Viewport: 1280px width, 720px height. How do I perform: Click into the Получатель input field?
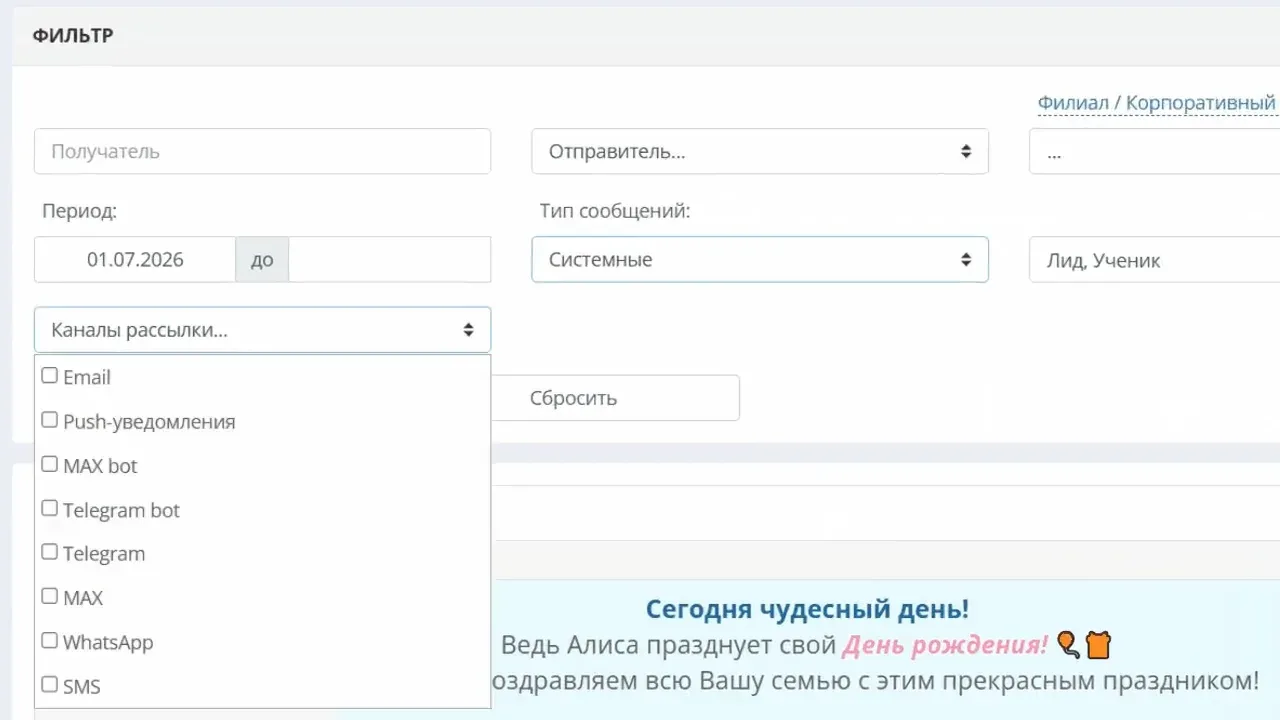[262, 152]
